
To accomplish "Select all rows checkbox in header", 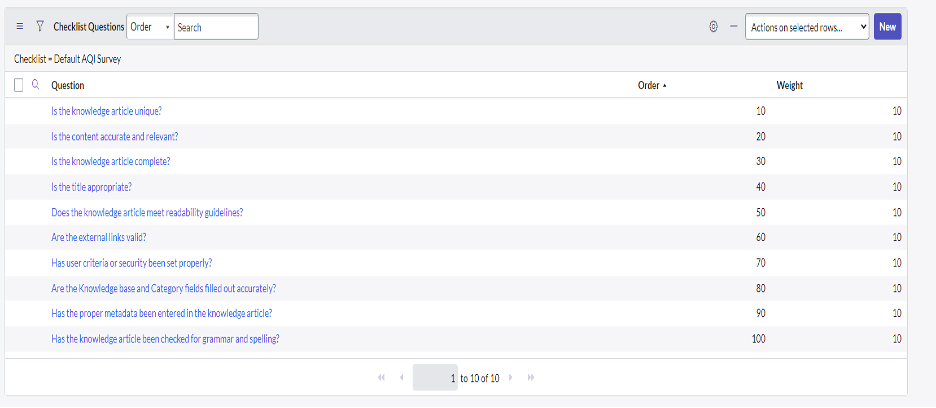I will click(x=19, y=85).
